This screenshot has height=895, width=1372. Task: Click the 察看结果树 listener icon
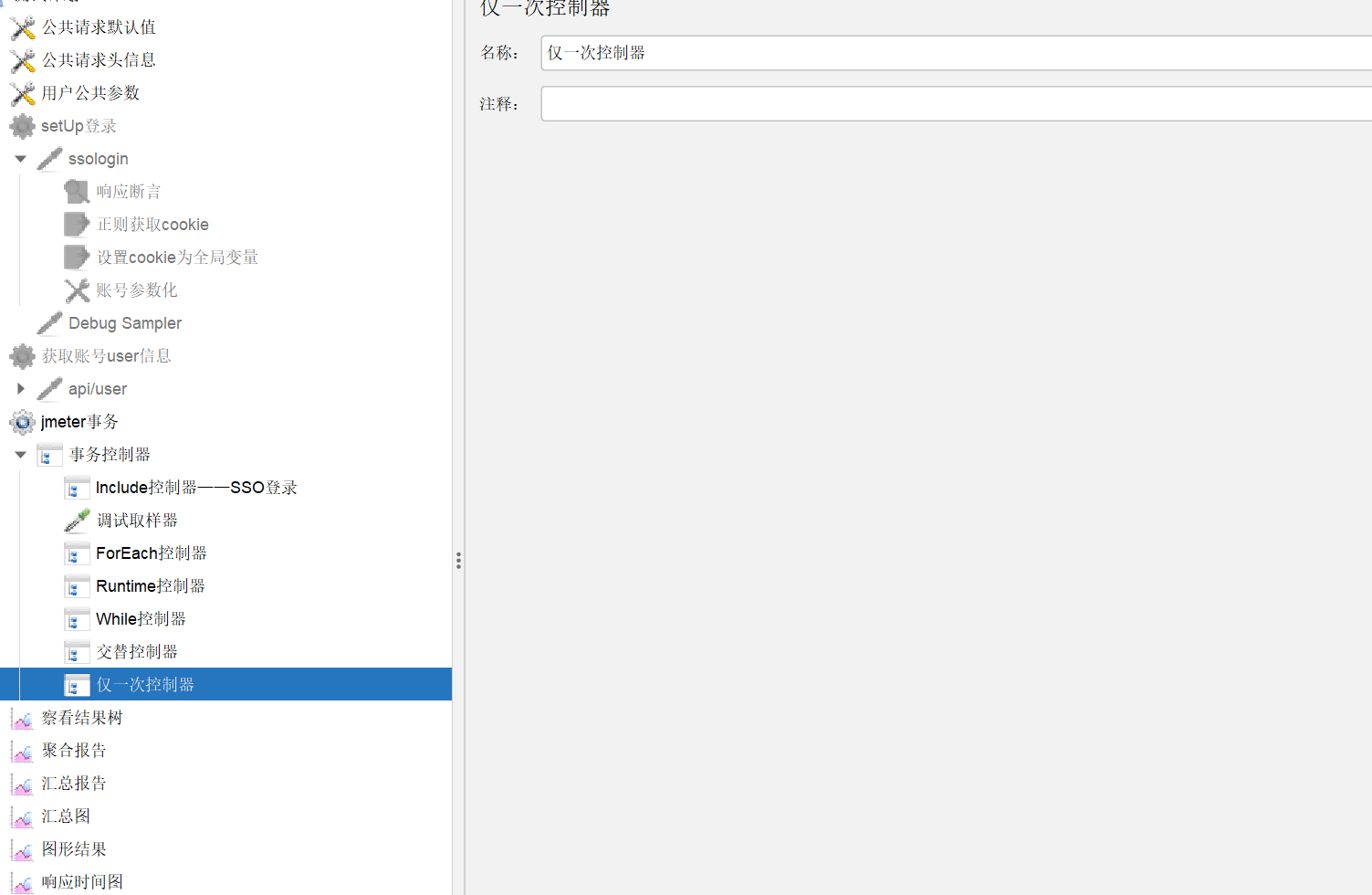pyautogui.click(x=23, y=719)
